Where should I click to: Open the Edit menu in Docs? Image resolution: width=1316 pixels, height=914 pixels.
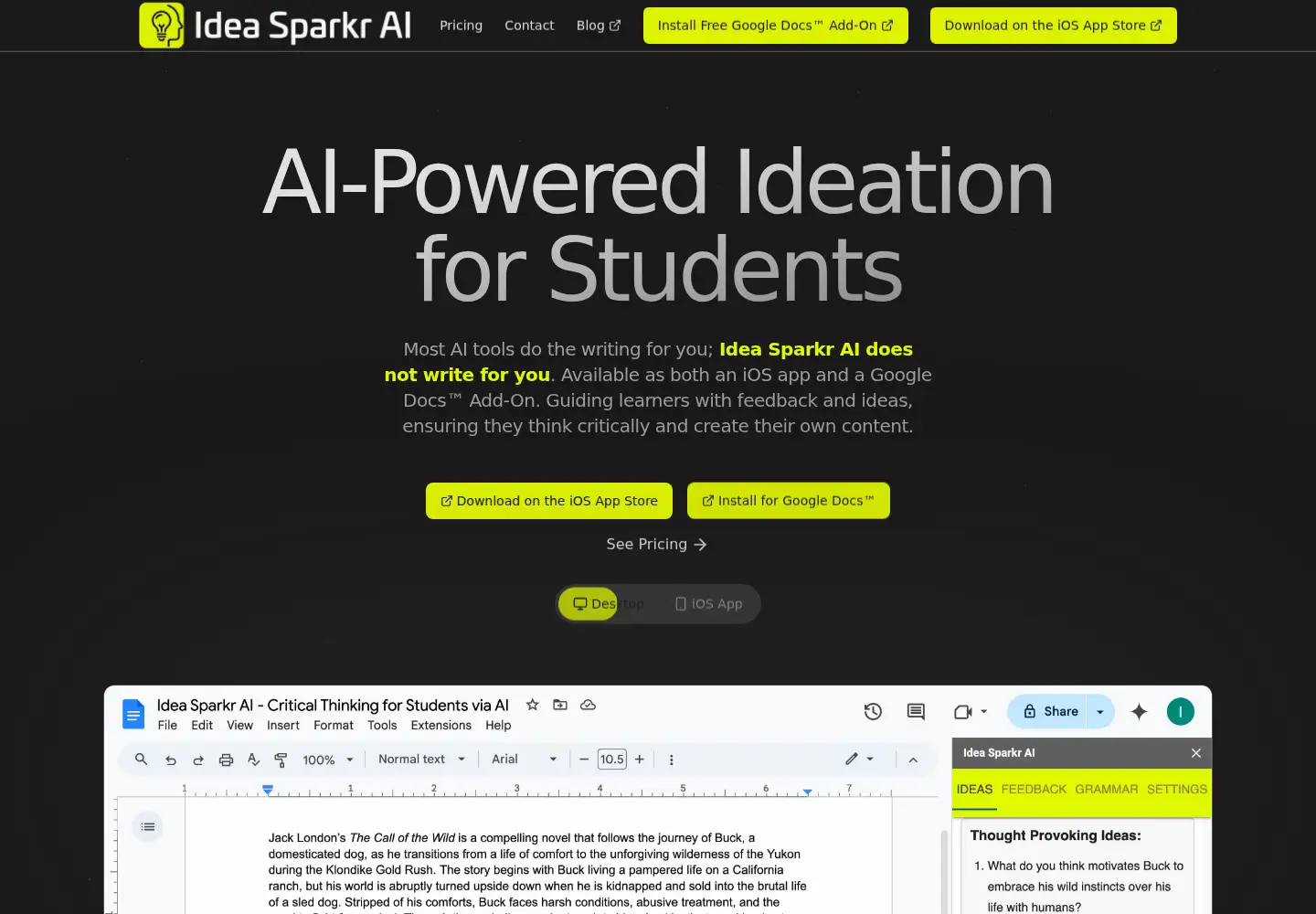click(202, 726)
